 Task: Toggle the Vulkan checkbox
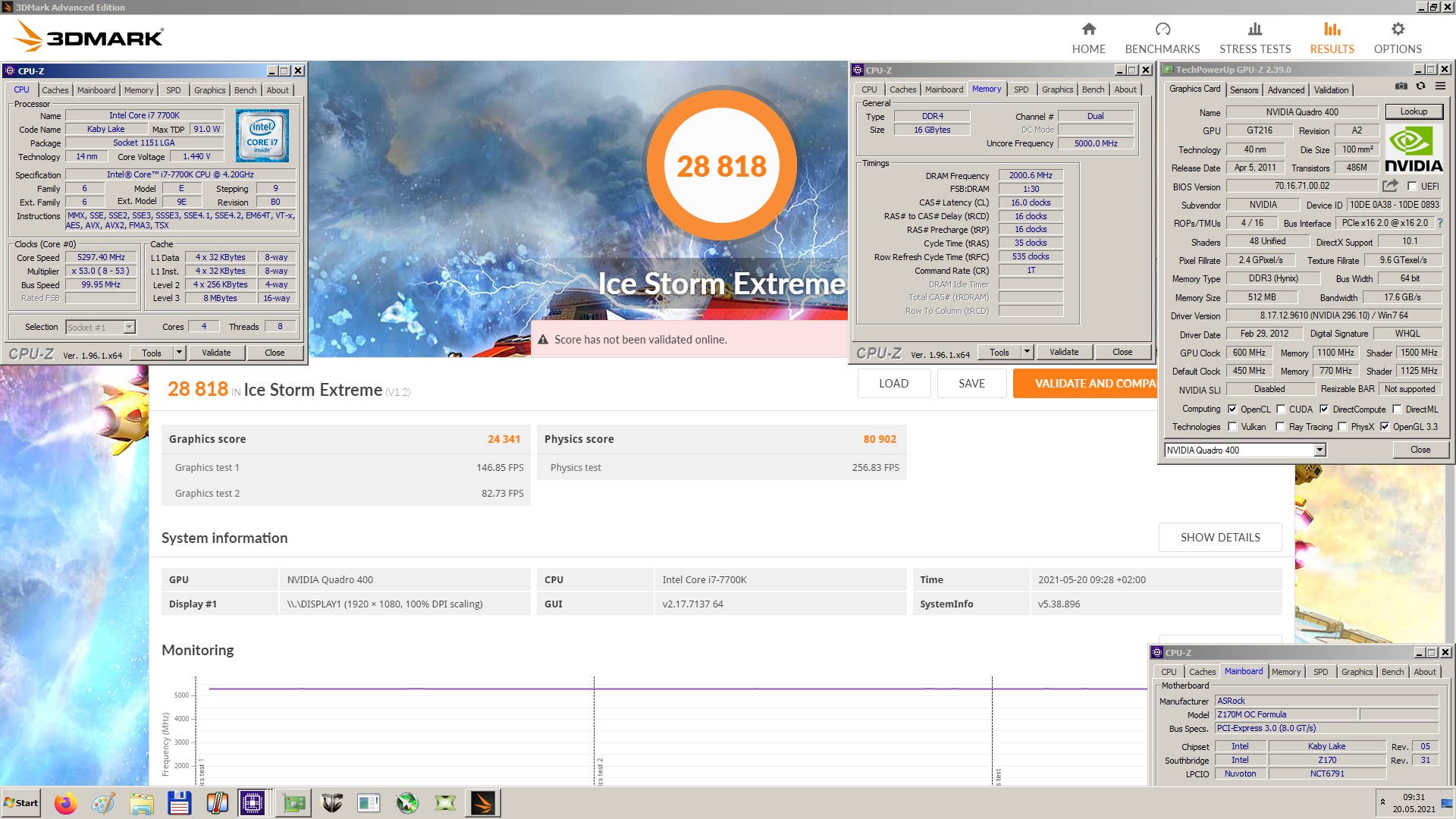click(1232, 427)
